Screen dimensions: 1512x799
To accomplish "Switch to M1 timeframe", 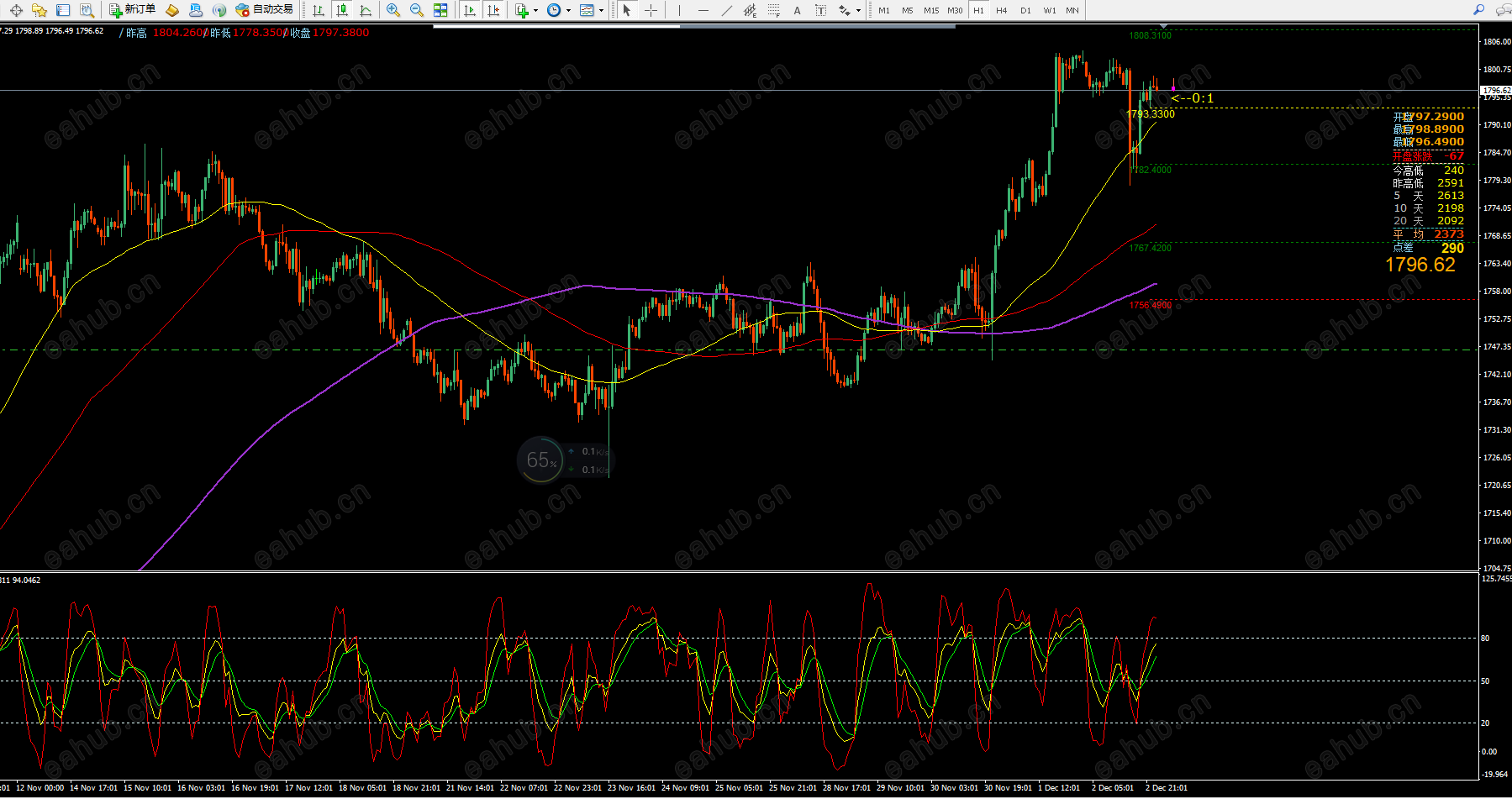I will tap(884, 10).
